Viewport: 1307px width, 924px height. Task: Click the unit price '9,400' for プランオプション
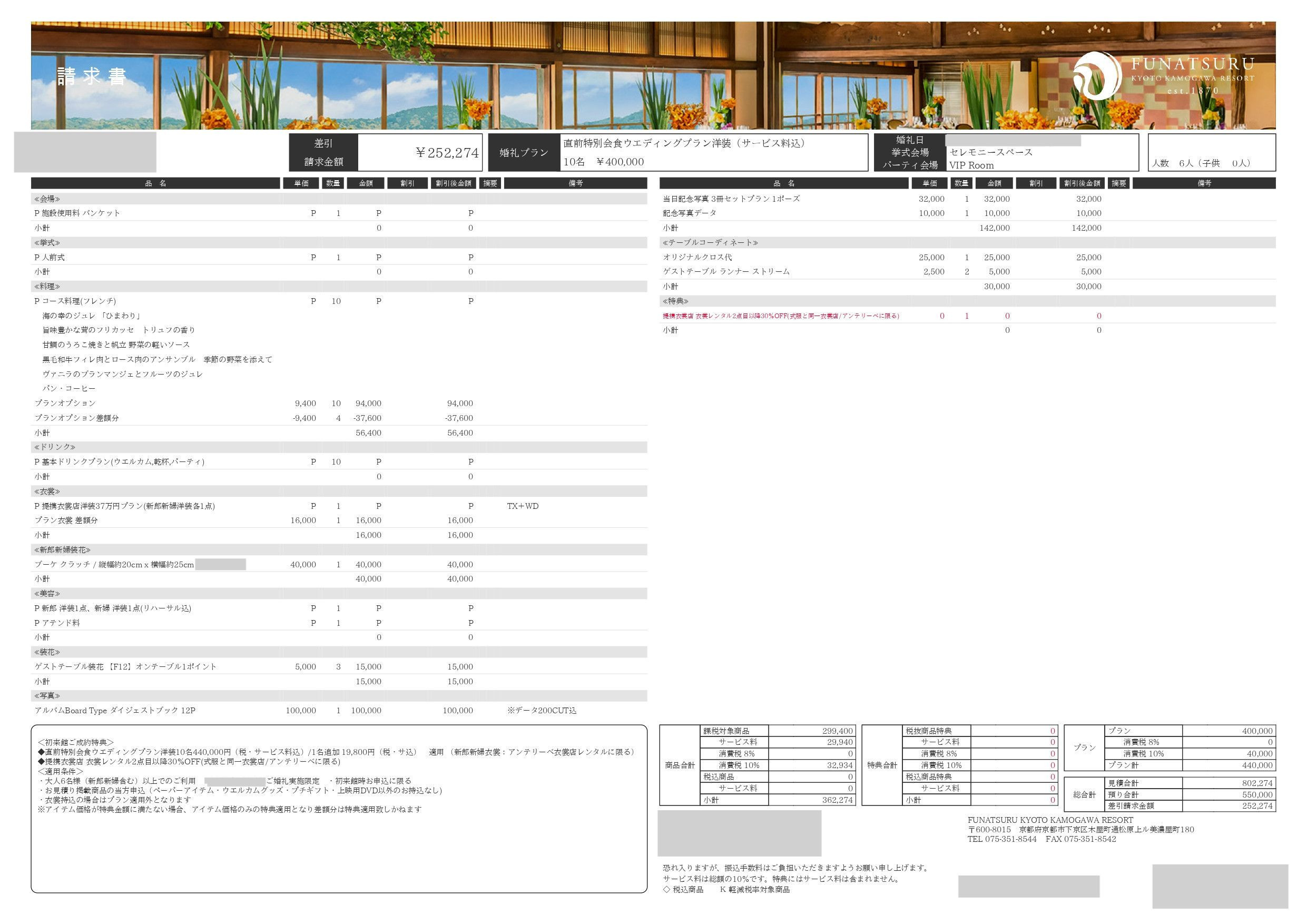(x=305, y=403)
